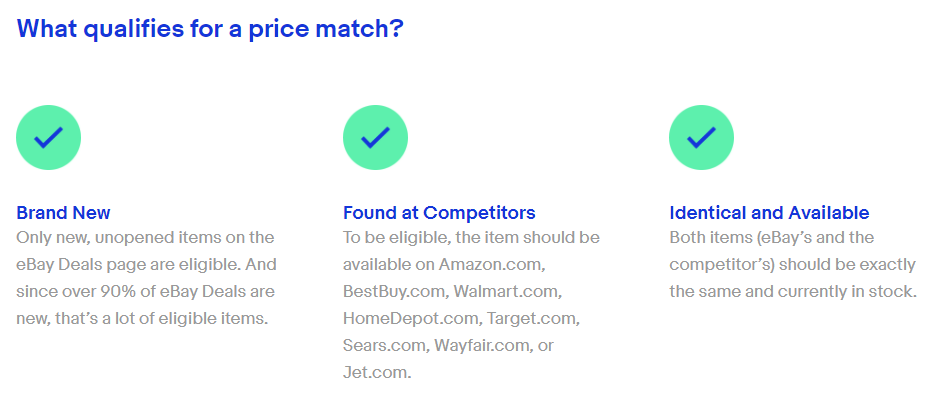
Task: Click the Target.com text
Action: (x=534, y=319)
